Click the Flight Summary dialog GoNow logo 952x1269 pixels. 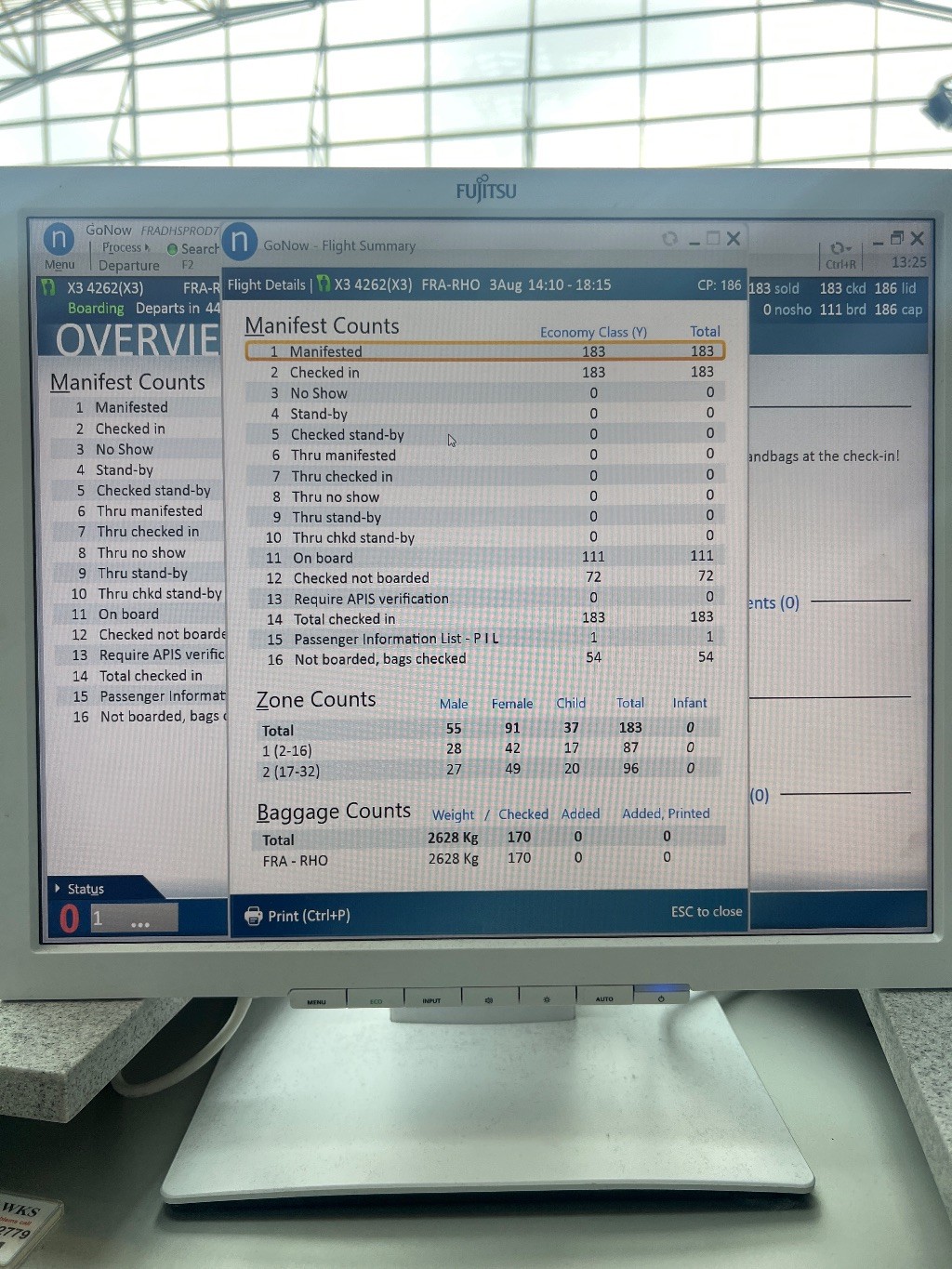coord(240,242)
